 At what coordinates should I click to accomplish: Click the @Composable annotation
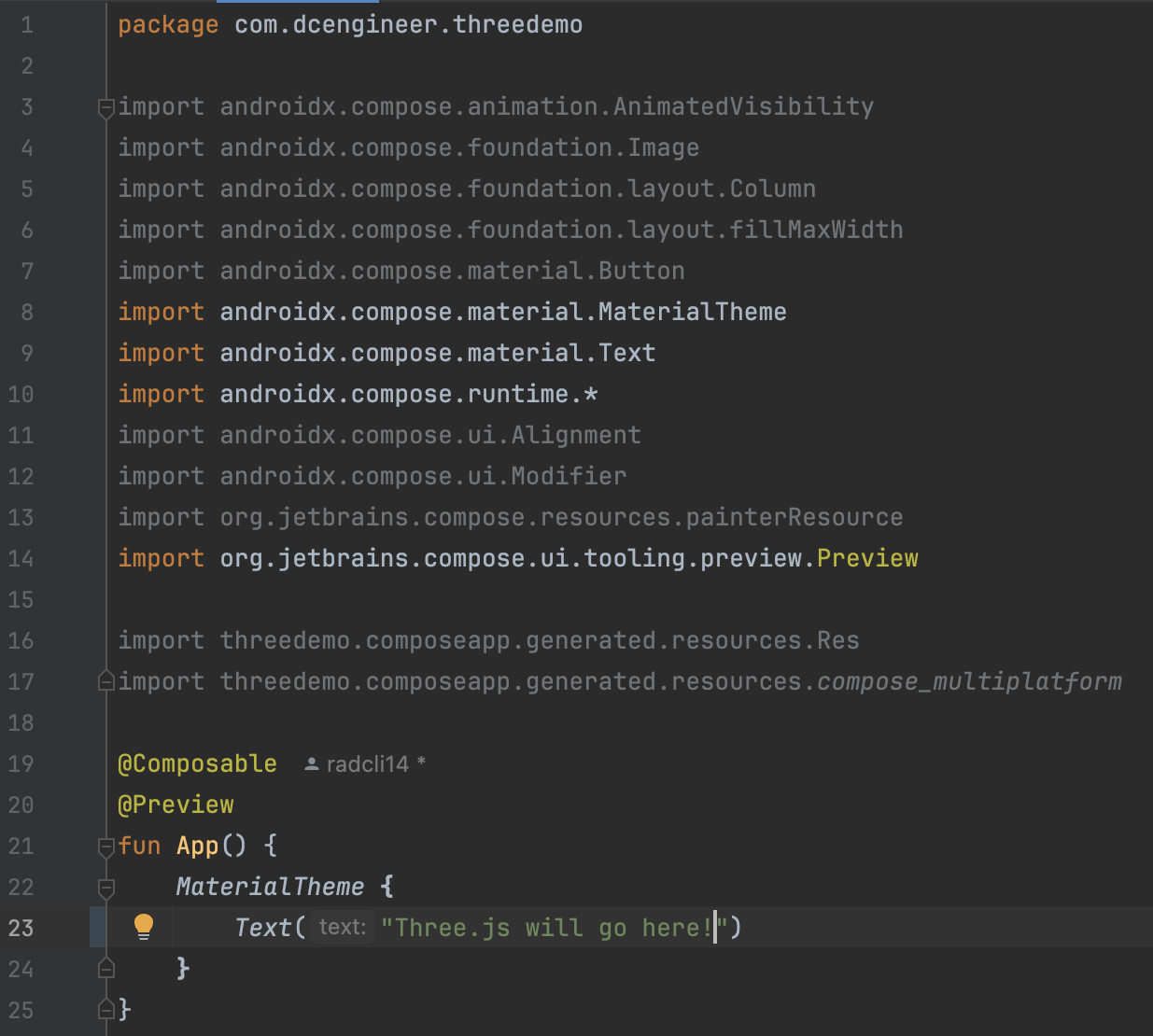(x=197, y=764)
